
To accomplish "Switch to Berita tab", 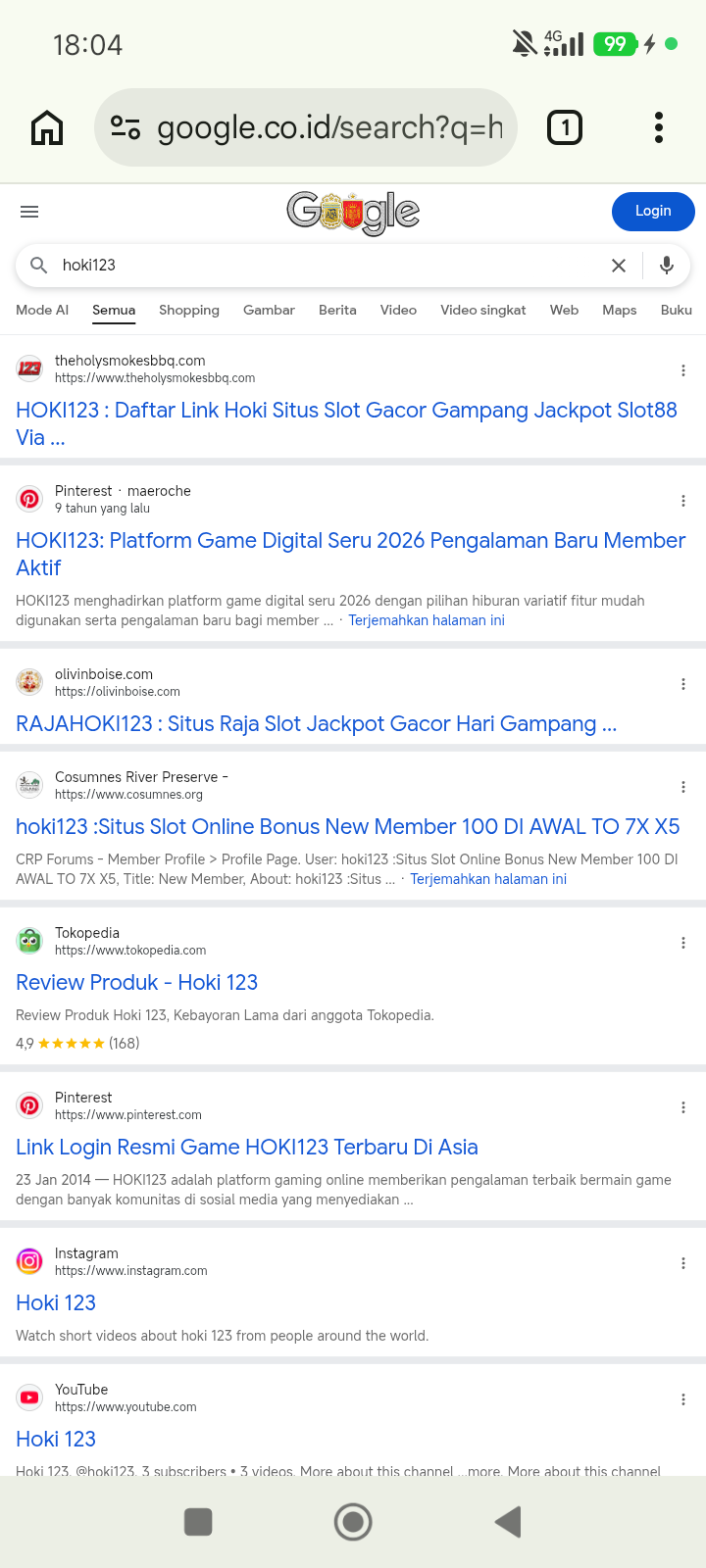I will point(337,310).
